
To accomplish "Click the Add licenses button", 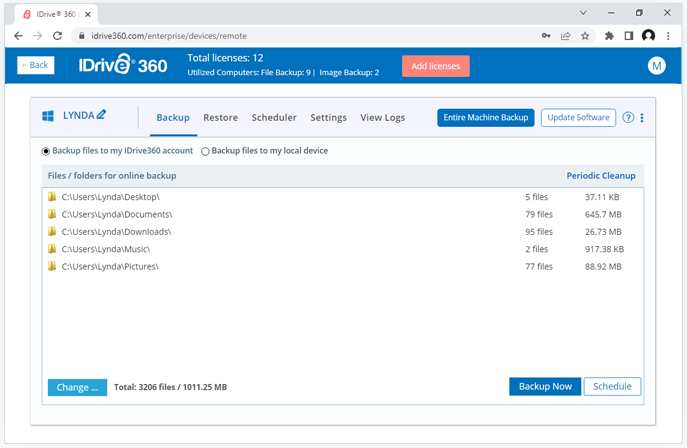I will (x=436, y=66).
